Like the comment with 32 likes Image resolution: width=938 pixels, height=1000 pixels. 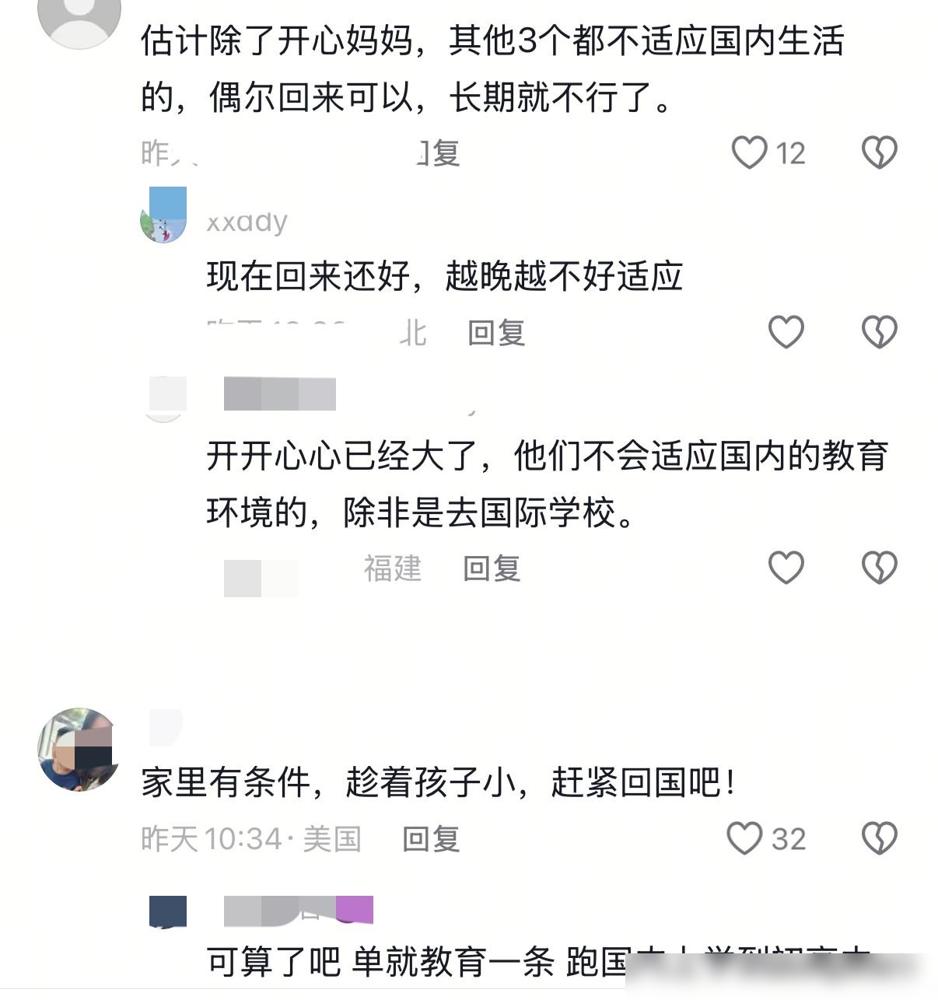coord(744,838)
